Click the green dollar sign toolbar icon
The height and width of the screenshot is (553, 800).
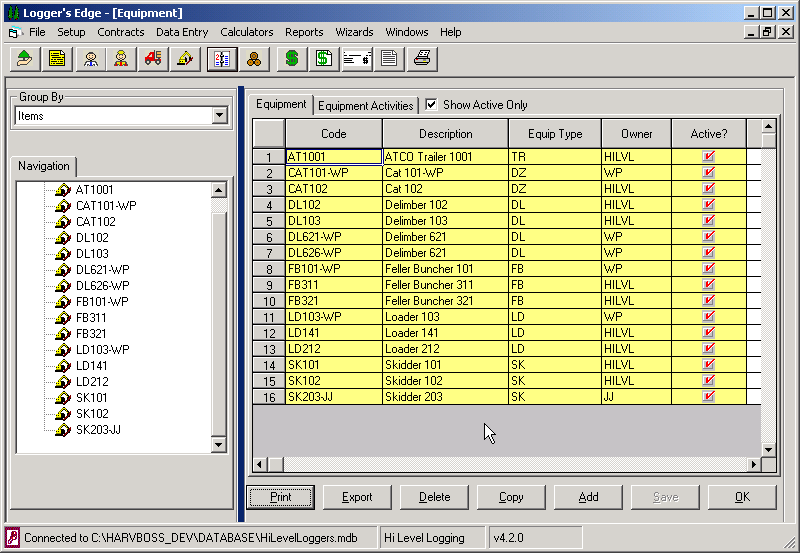[292, 59]
